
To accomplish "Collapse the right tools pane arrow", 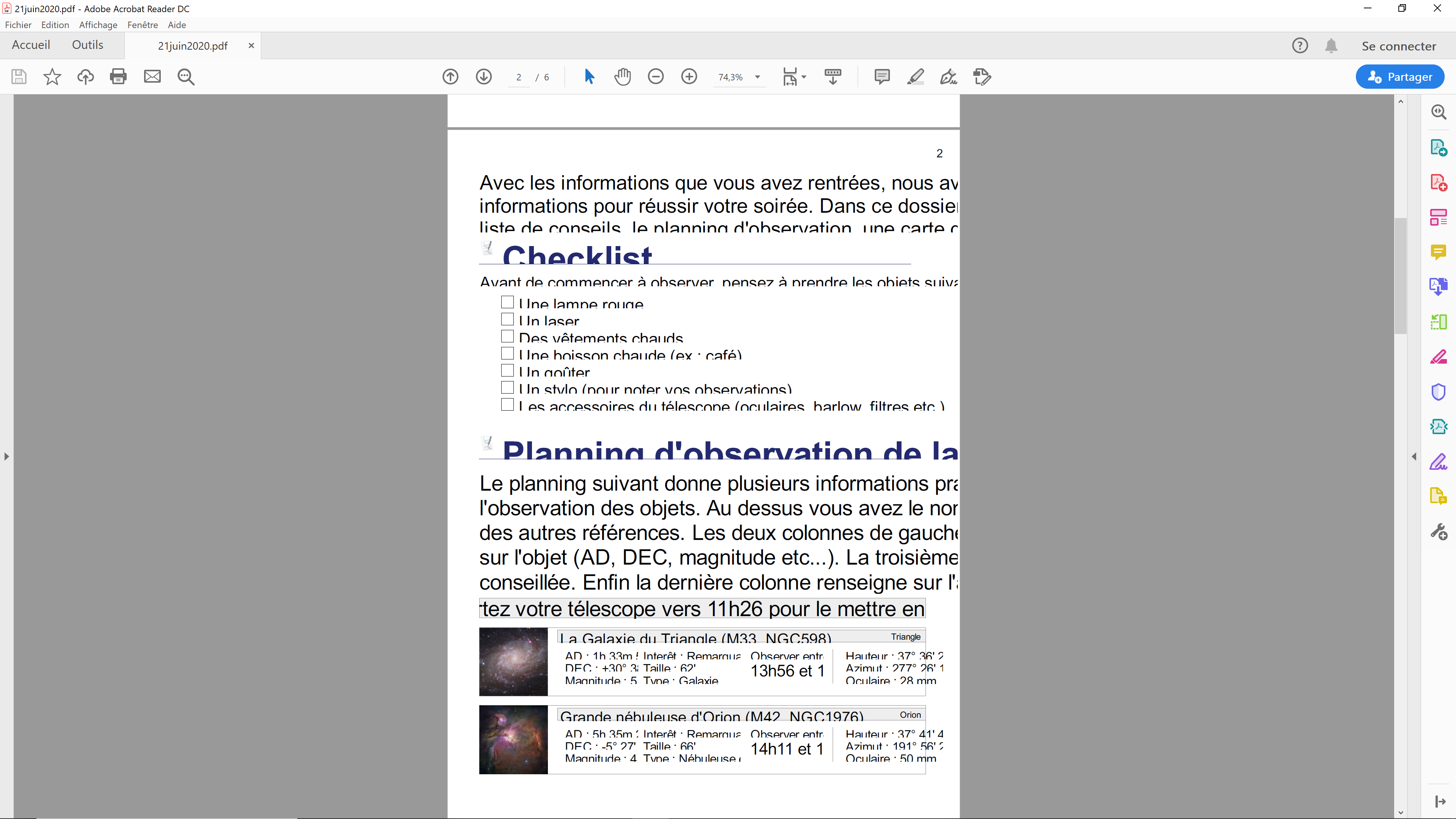I will pos(1414,456).
